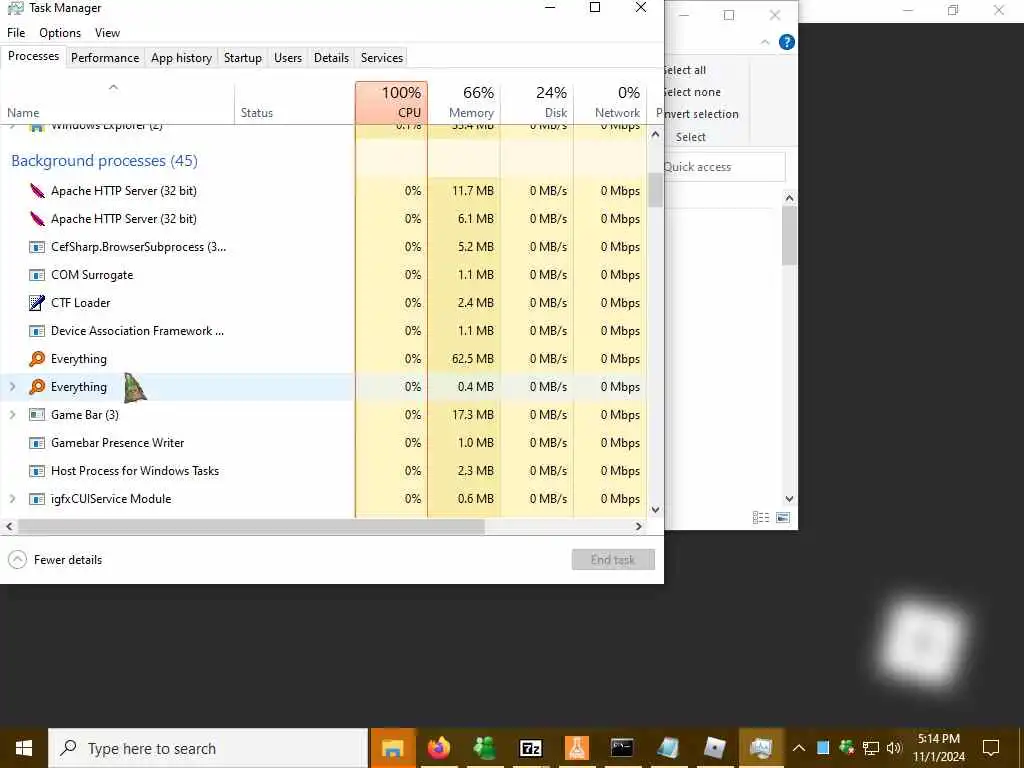Screen dimensions: 1024x768
Task: Click the End task button
Action: click(613, 560)
